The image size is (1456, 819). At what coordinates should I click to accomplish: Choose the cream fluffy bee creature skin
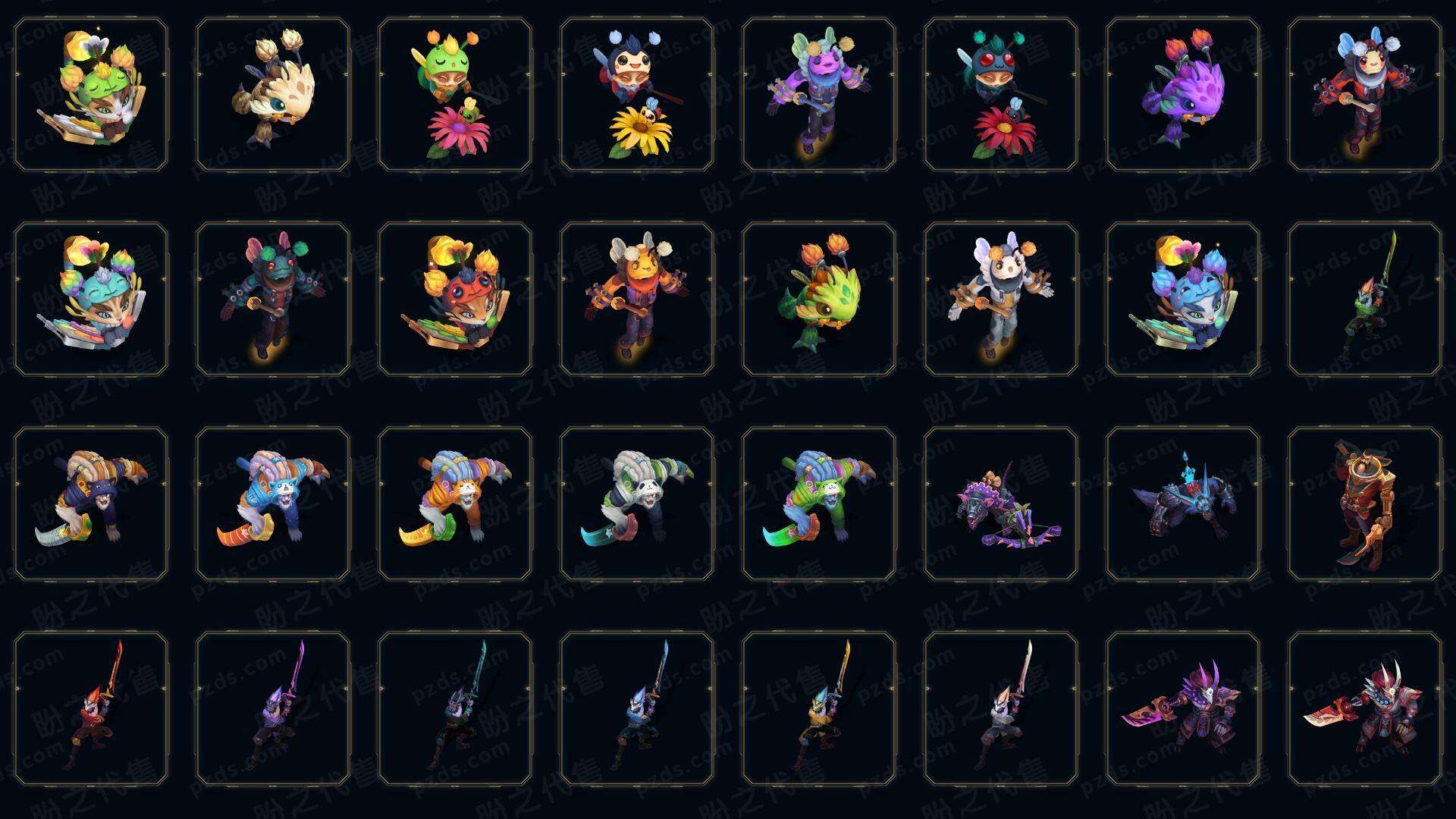click(x=273, y=94)
